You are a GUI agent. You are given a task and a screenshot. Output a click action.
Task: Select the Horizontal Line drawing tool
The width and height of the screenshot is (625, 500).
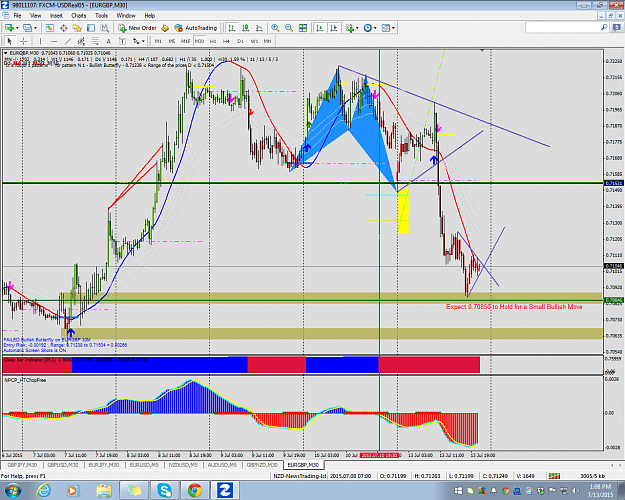point(54,41)
